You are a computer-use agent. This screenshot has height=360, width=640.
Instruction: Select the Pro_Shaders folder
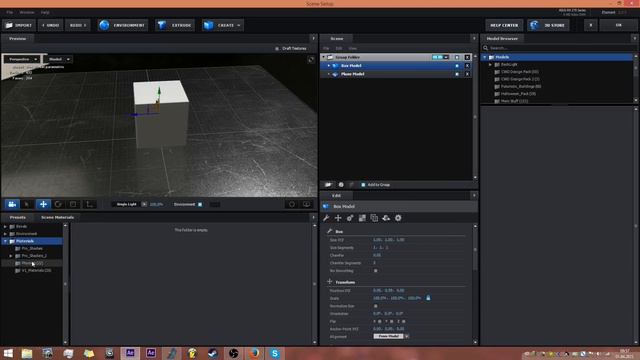click(x=32, y=248)
